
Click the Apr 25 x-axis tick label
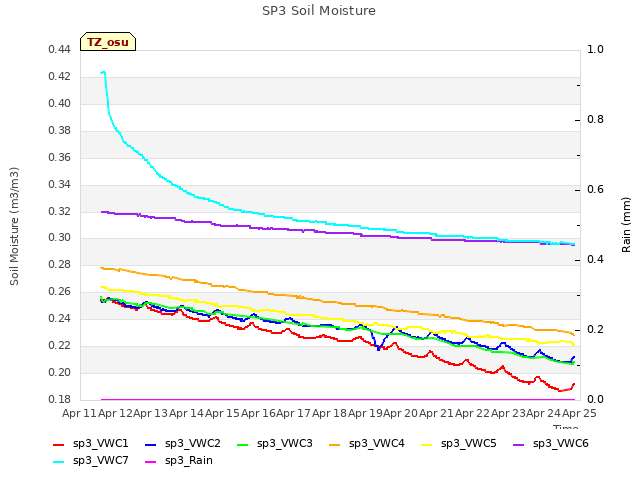pos(580,413)
